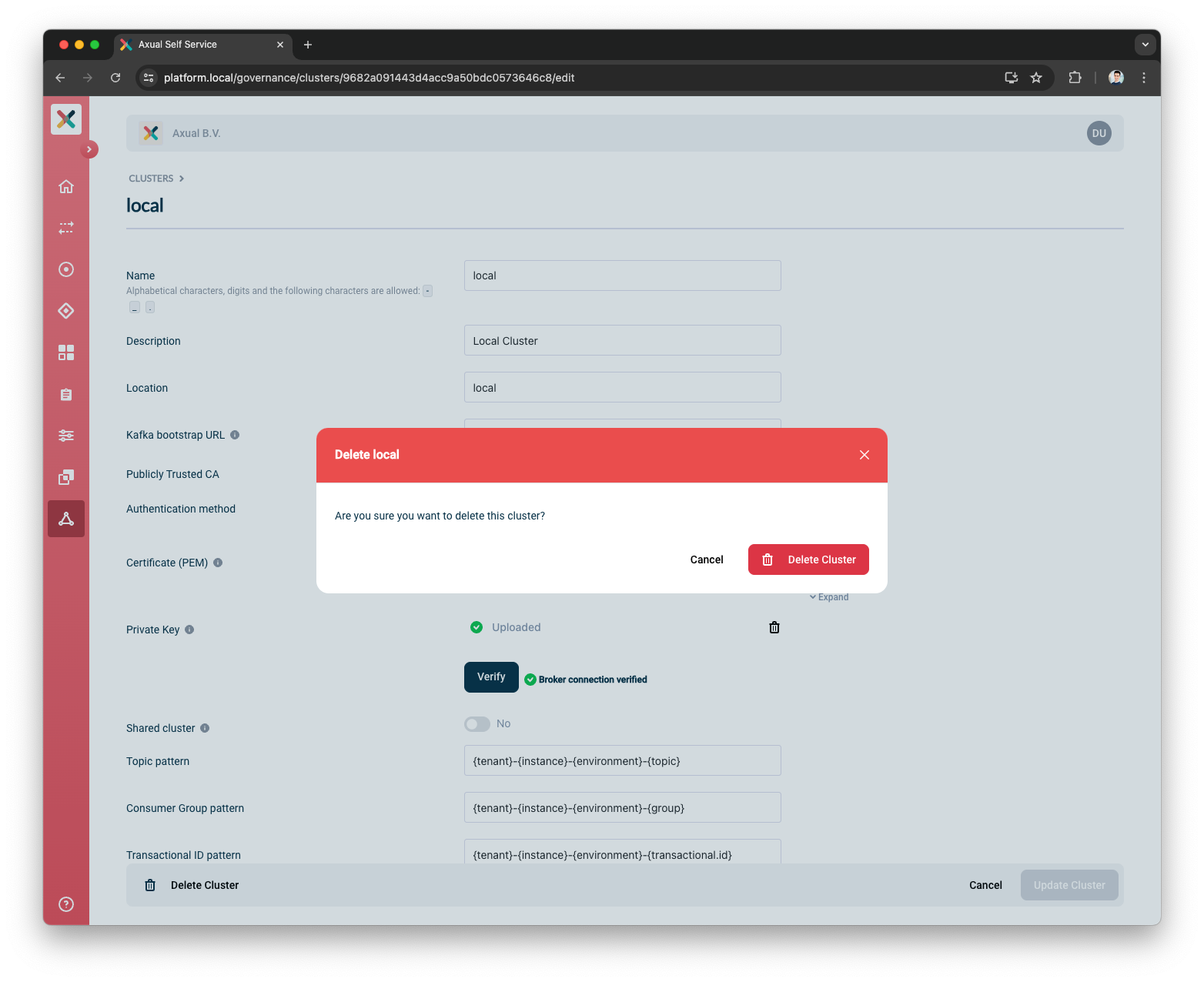This screenshot has width=1204, height=982.
Task: Click the browser address bar URL
Action: pyautogui.click(x=369, y=78)
